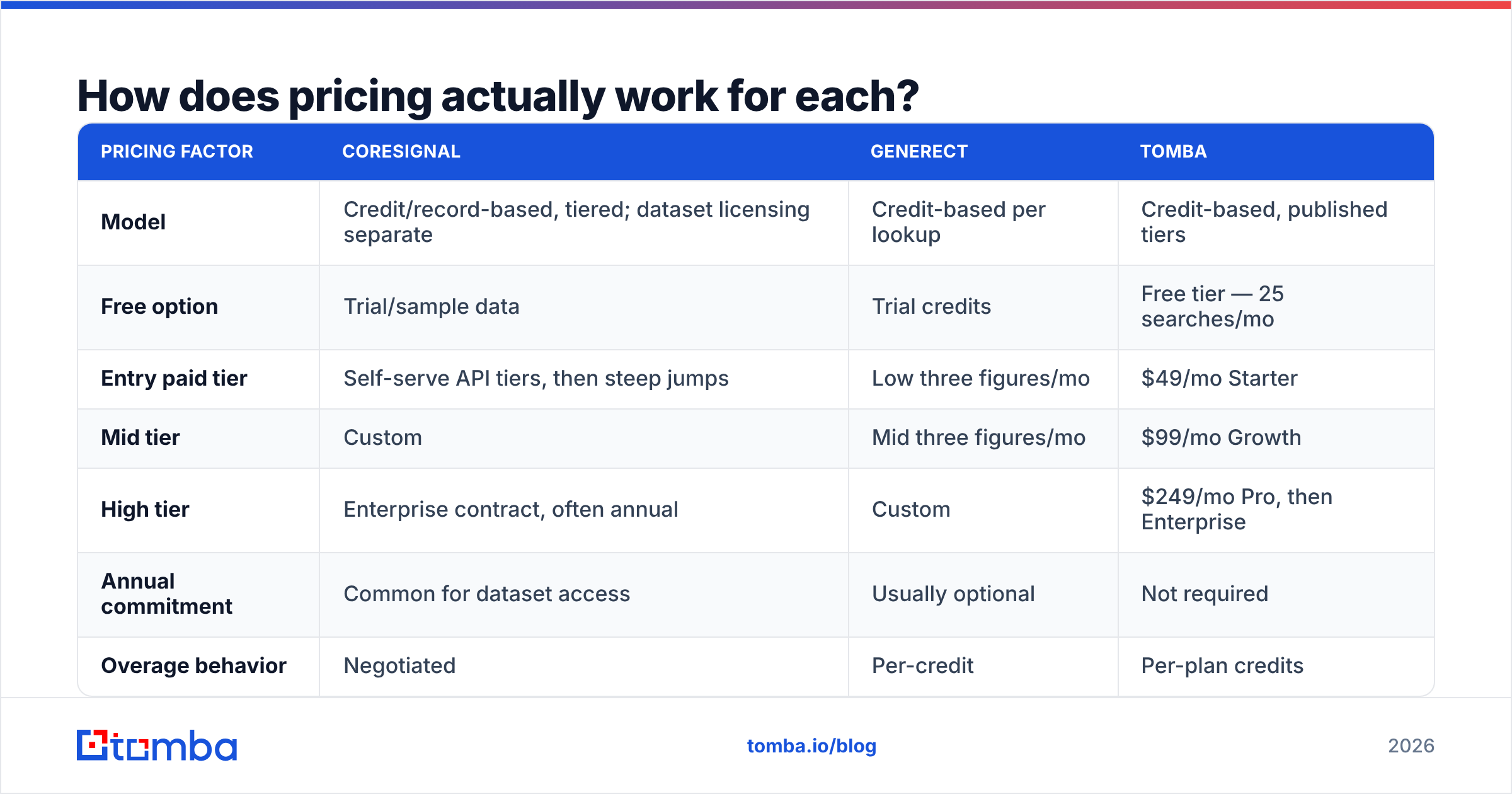Click the 'Annual commitment' row label

point(167,594)
